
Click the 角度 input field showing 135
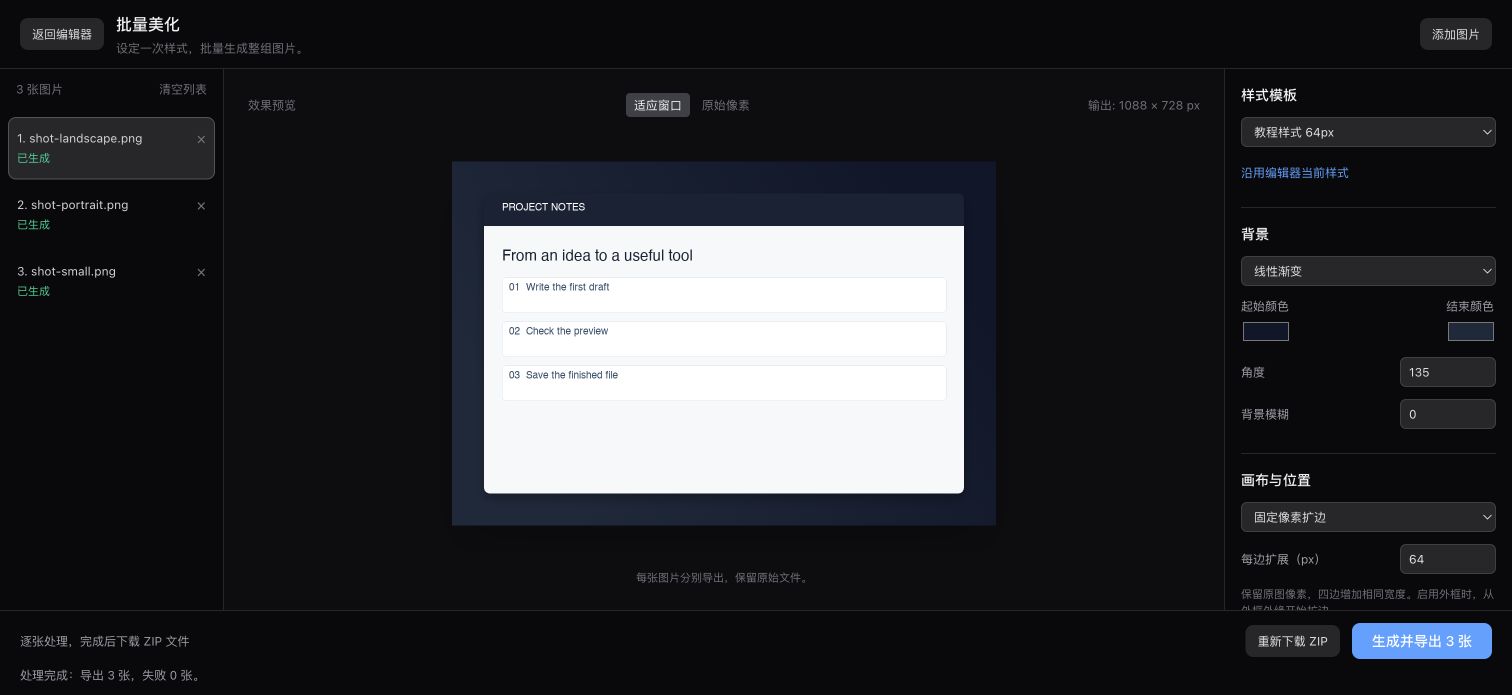pyautogui.click(x=1448, y=372)
